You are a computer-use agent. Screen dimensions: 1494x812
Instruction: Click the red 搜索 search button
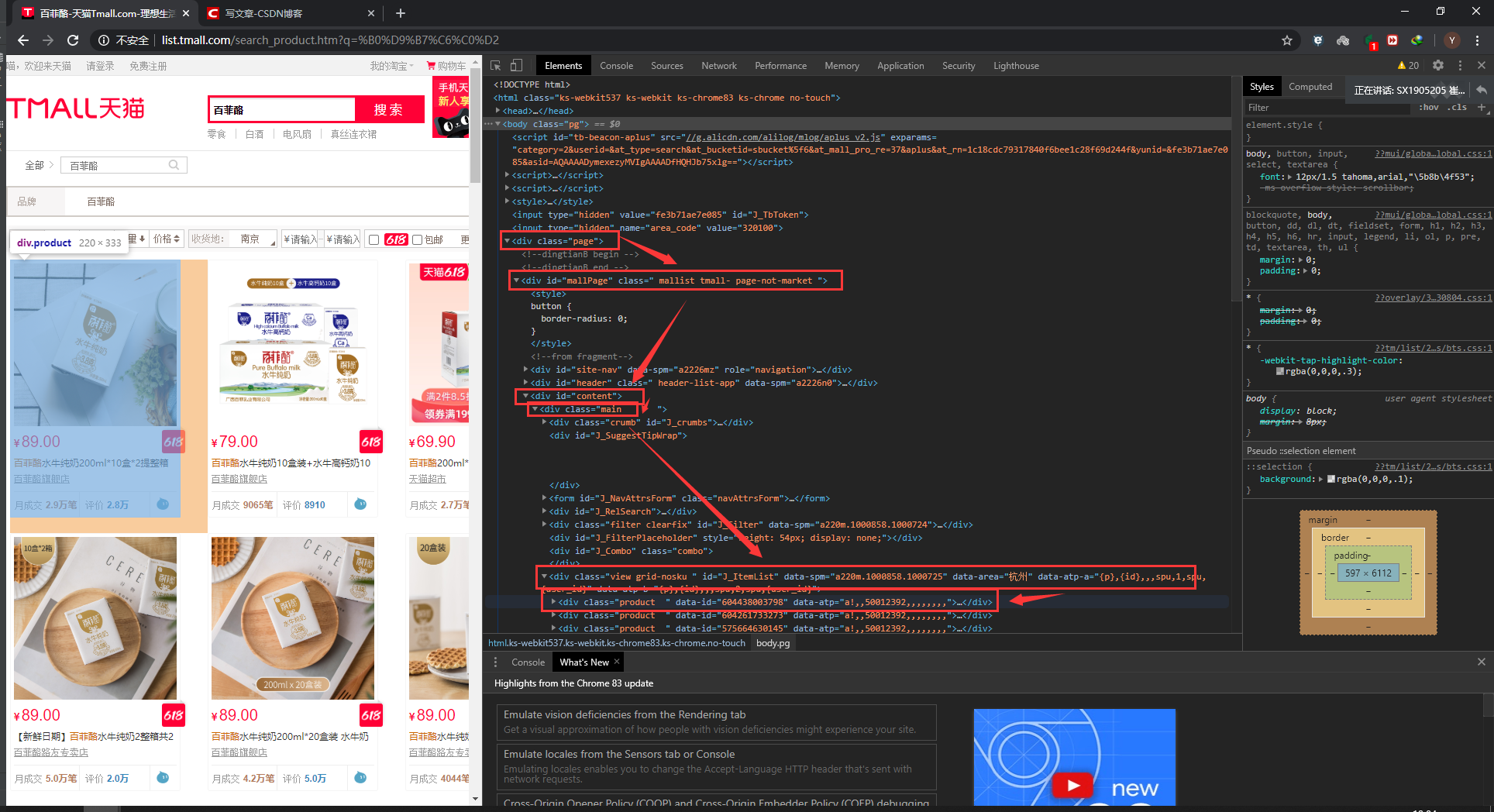coord(389,109)
